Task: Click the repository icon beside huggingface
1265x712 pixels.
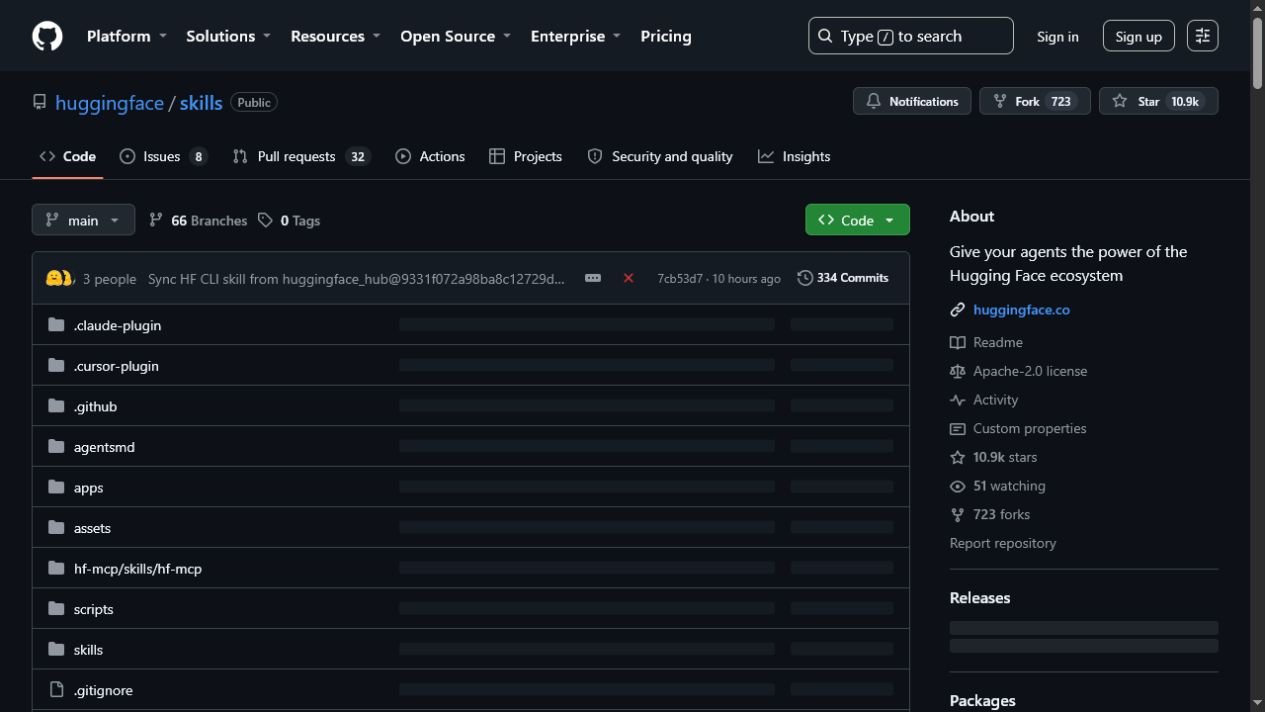Action: point(40,102)
